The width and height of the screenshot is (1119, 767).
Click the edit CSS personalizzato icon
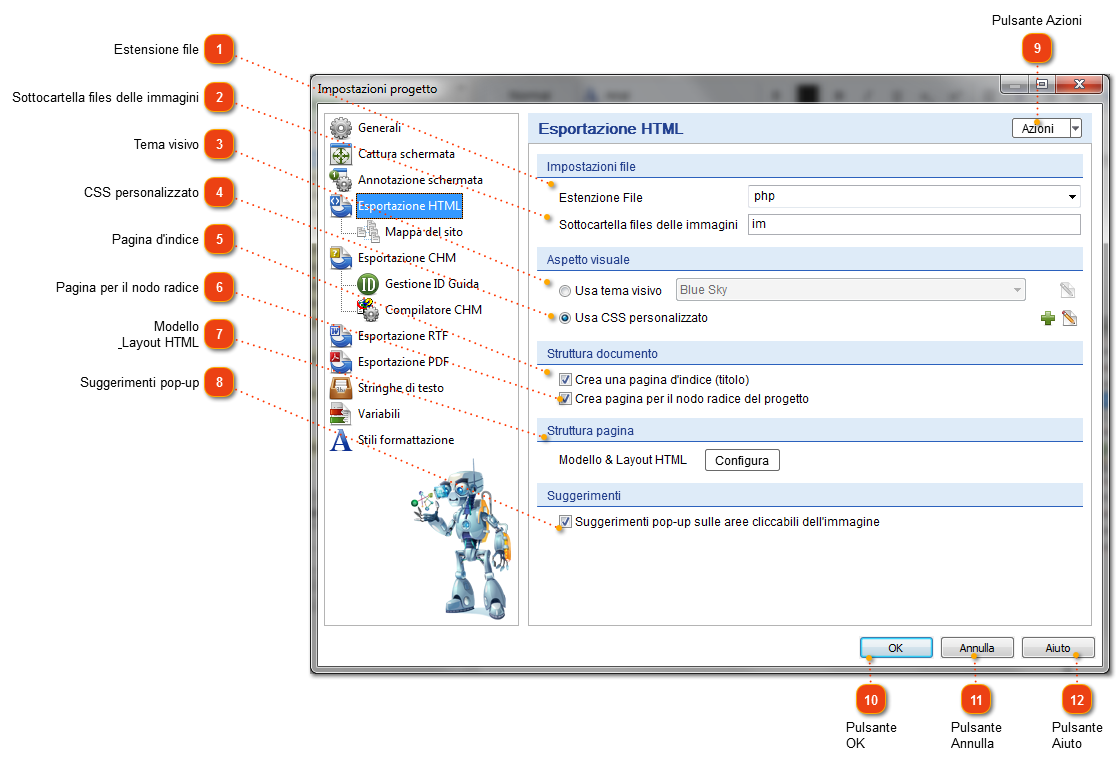(1069, 319)
